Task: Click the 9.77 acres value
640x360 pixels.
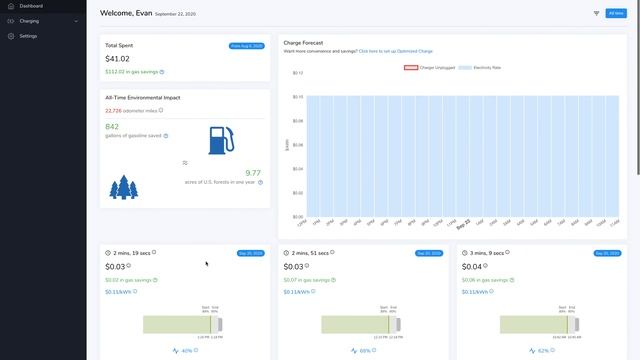Action: coord(253,173)
